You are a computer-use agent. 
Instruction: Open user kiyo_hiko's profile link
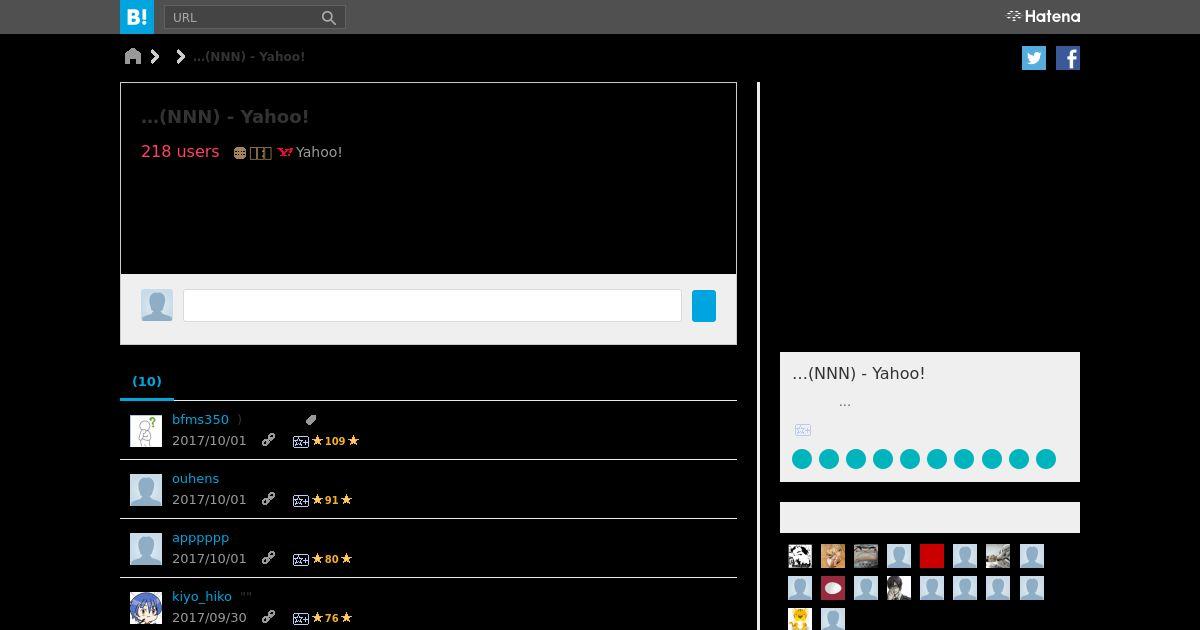pos(202,596)
